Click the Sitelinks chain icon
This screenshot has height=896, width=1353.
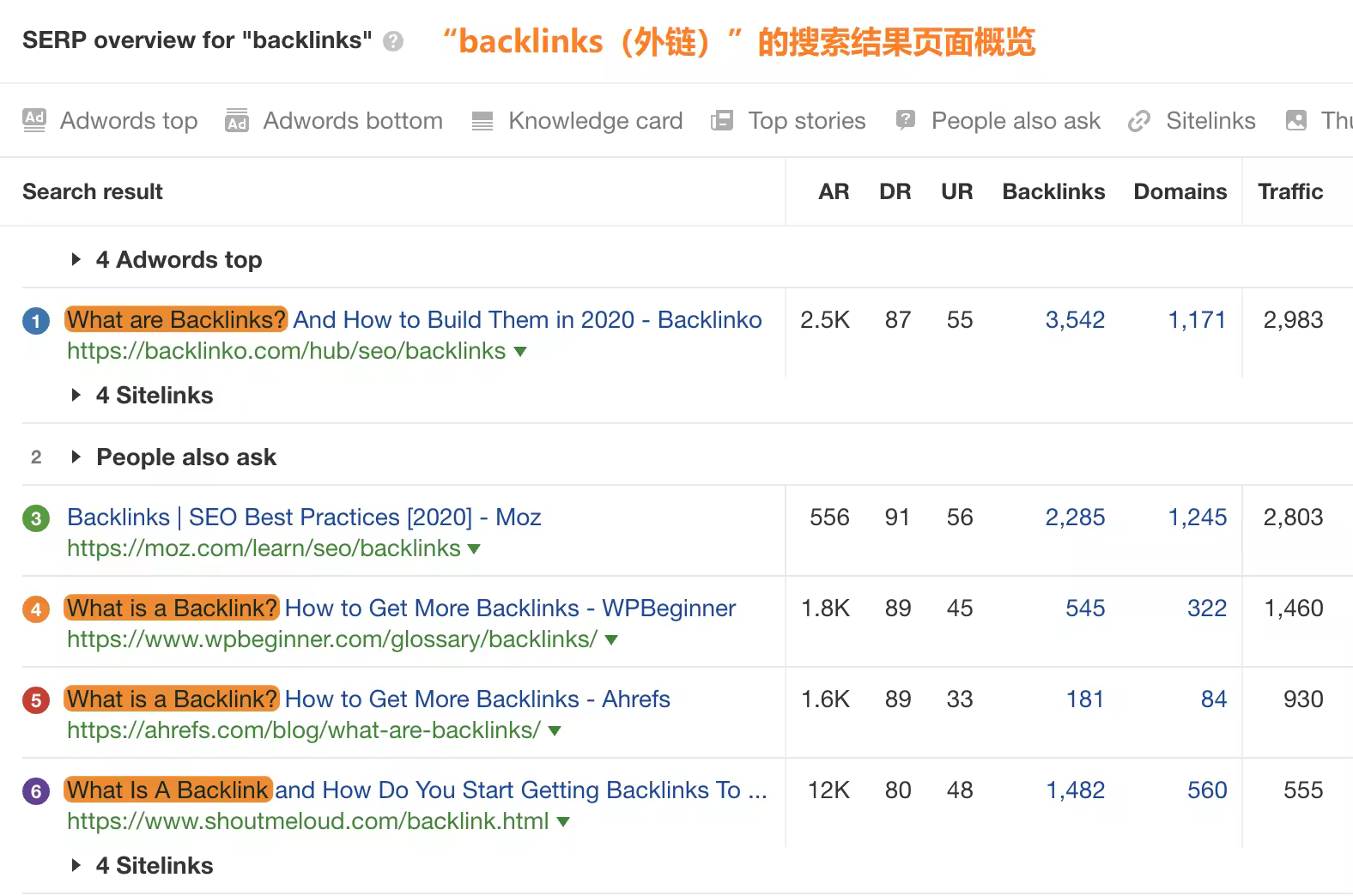(1139, 121)
